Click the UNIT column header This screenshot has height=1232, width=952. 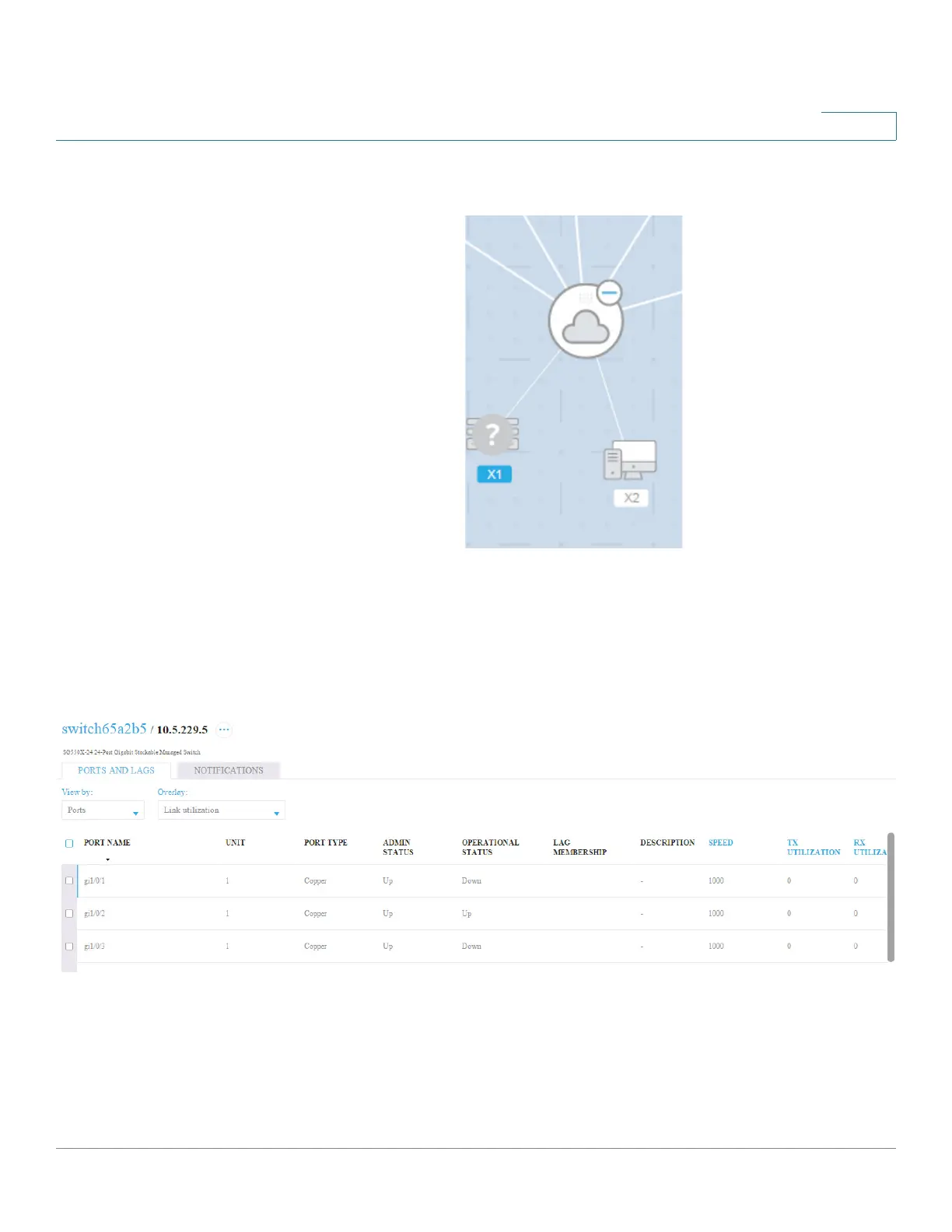[235, 843]
